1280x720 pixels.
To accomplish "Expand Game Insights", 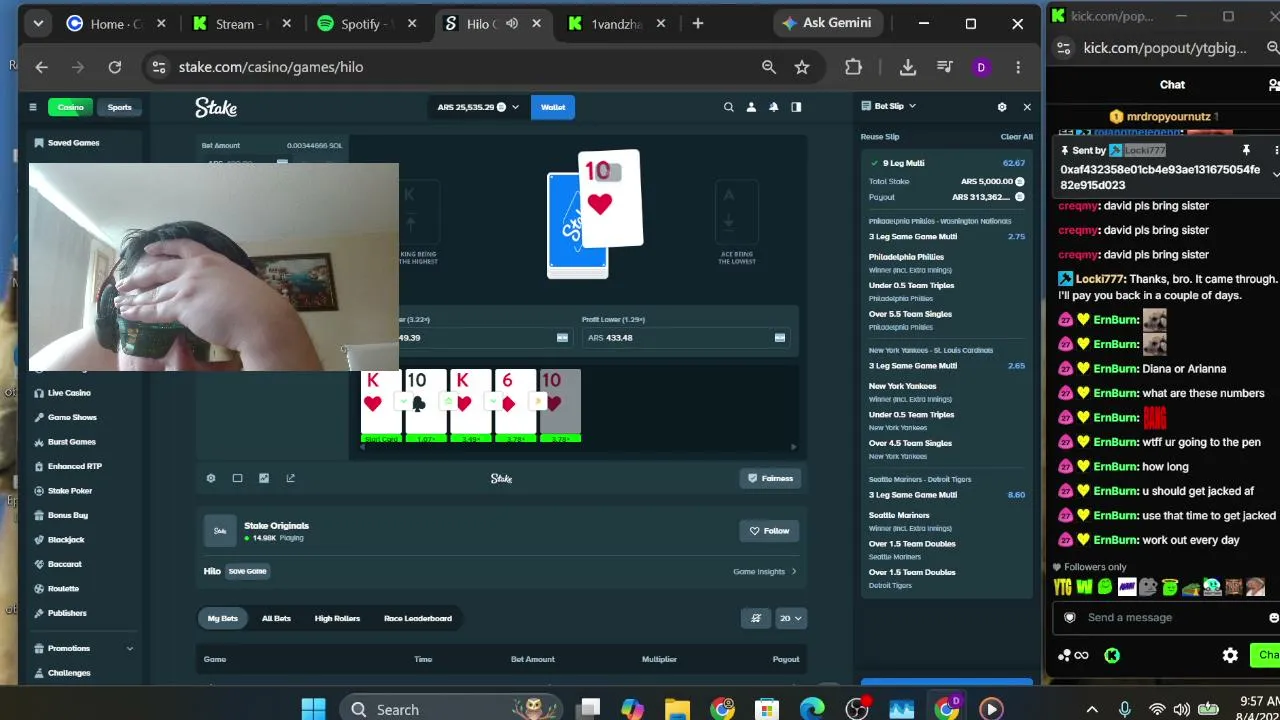I will 765,572.
